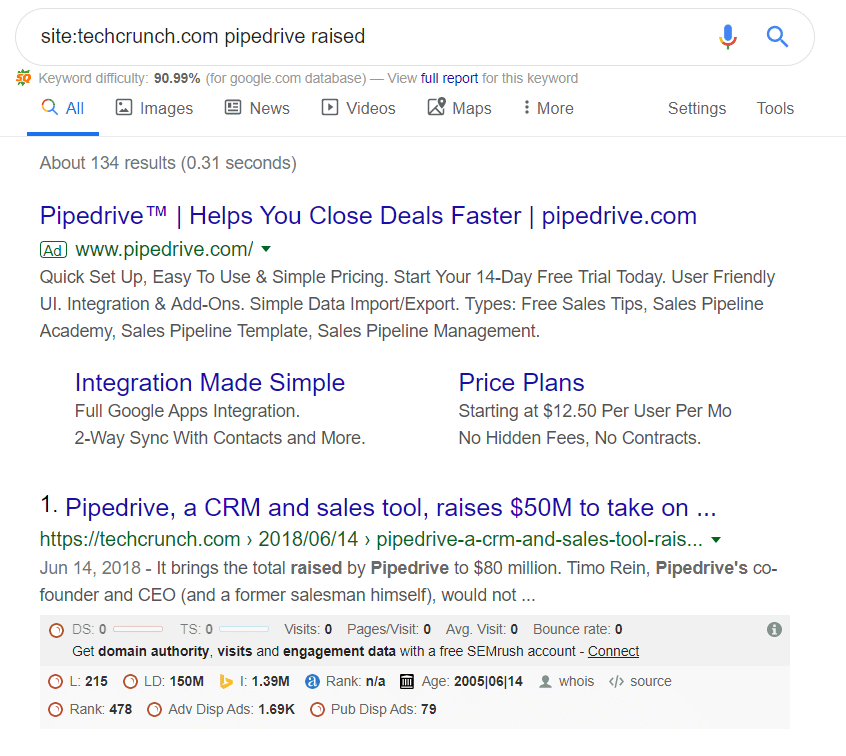Click inside the search query input field
The image size is (846, 756).
(x=372, y=37)
